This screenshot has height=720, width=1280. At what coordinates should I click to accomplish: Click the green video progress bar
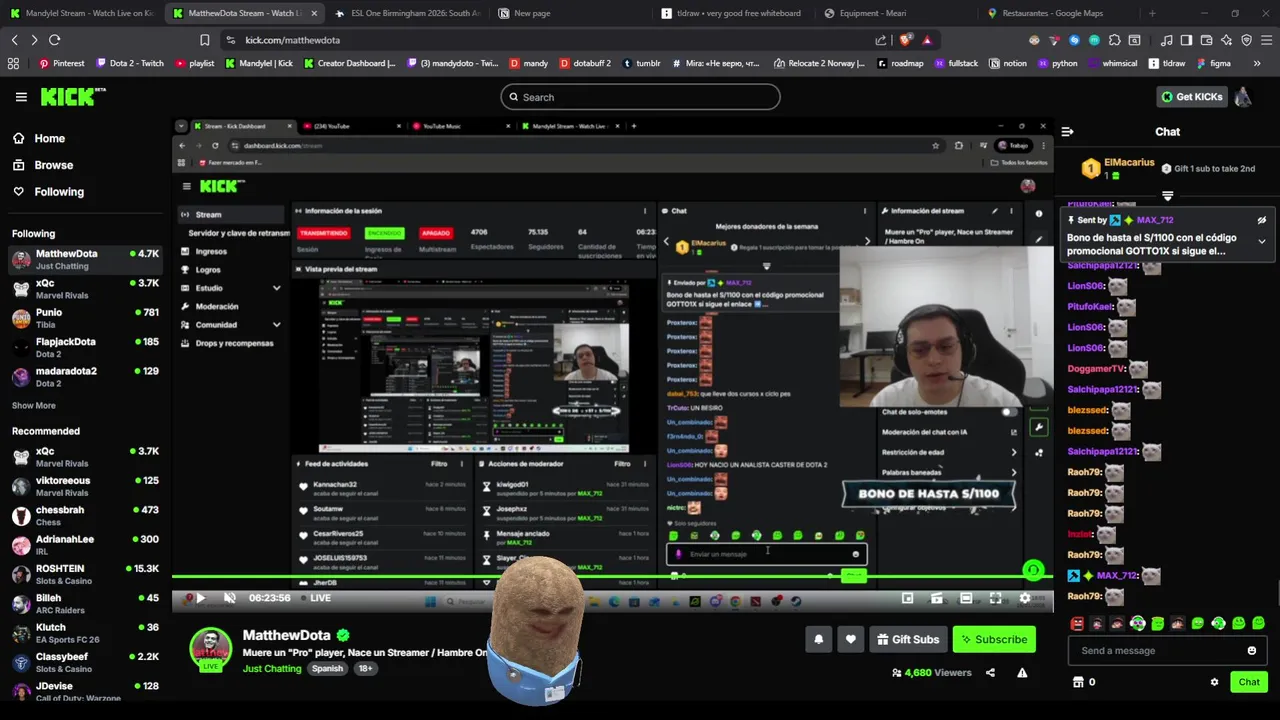(x=612, y=577)
